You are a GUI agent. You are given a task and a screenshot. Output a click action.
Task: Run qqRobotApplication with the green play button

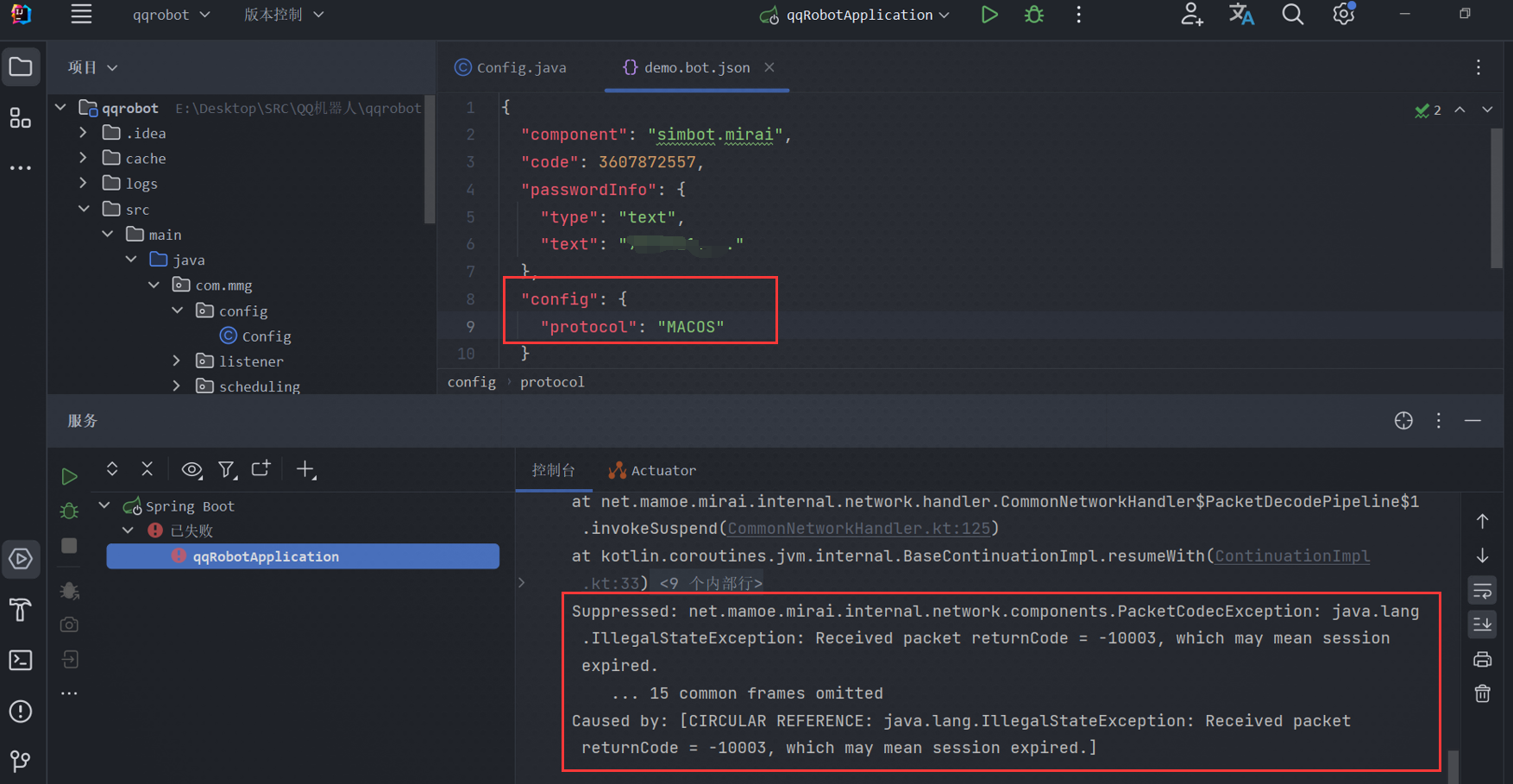click(989, 15)
